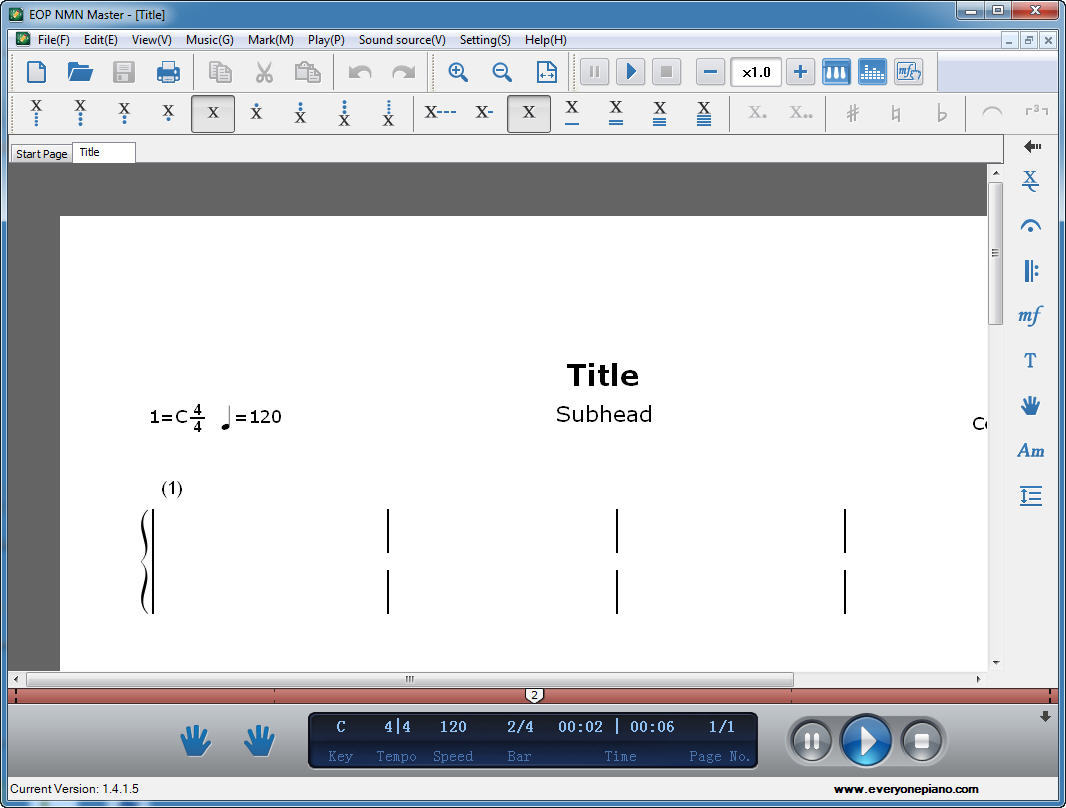Choose the Am chord marker tool
Image resolution: width=1066 pixels, height=808 pixels.
click(x=1030, y=450)
